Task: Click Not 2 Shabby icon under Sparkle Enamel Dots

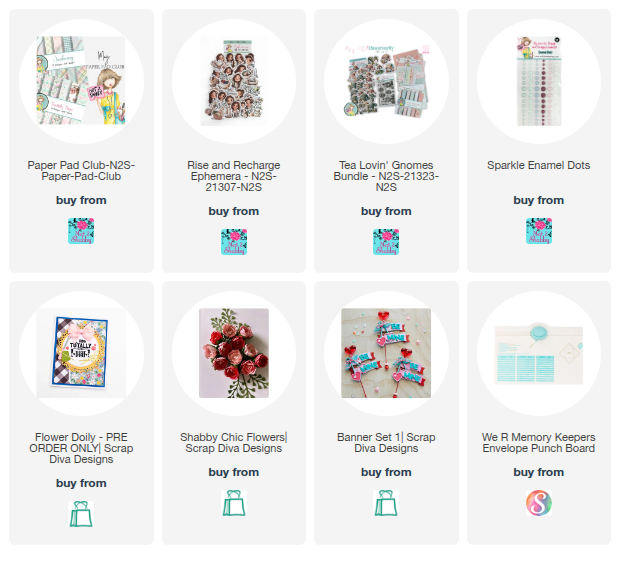Action: click(539, 231)
